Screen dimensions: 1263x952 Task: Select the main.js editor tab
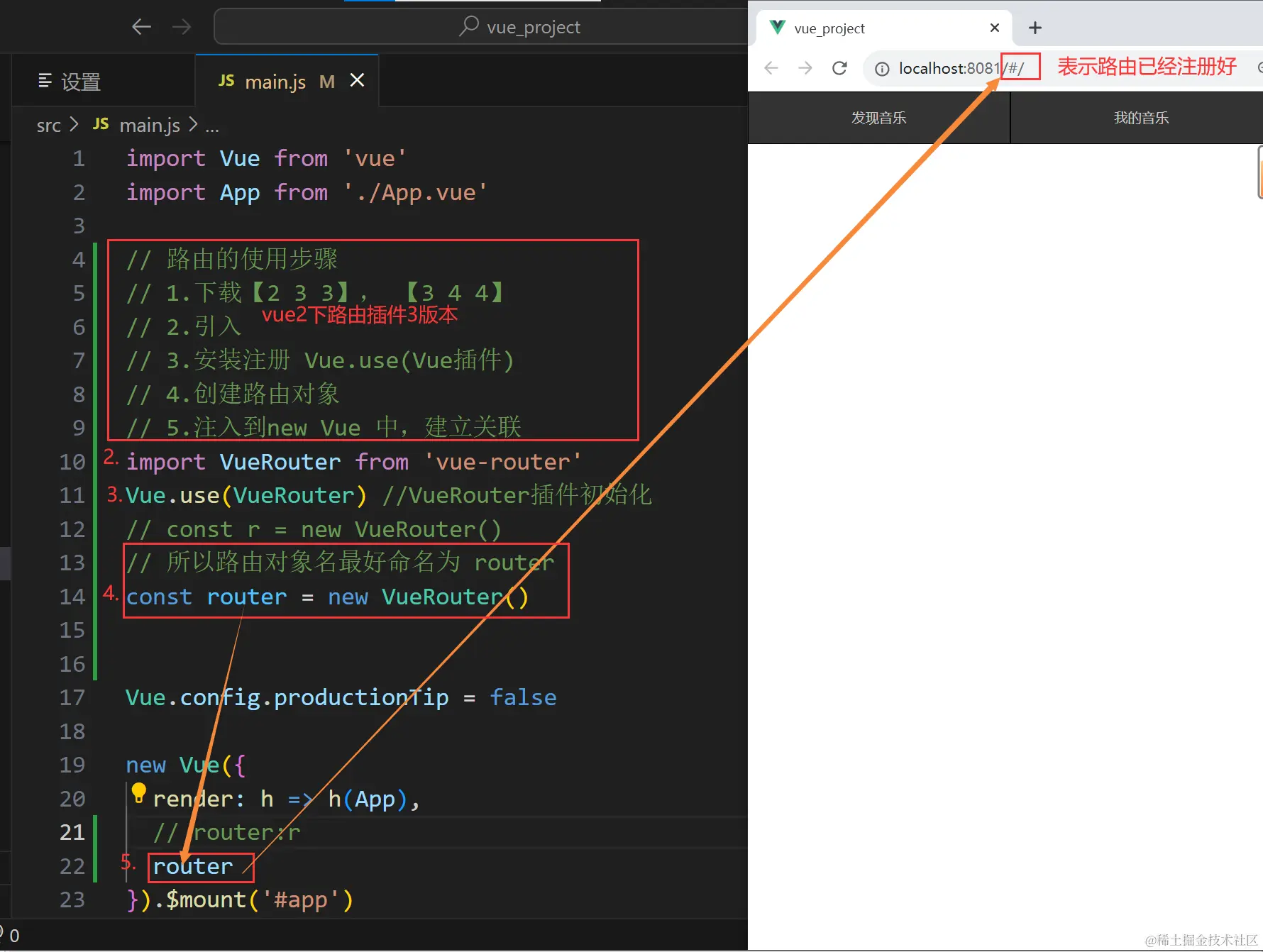[287, 81]
